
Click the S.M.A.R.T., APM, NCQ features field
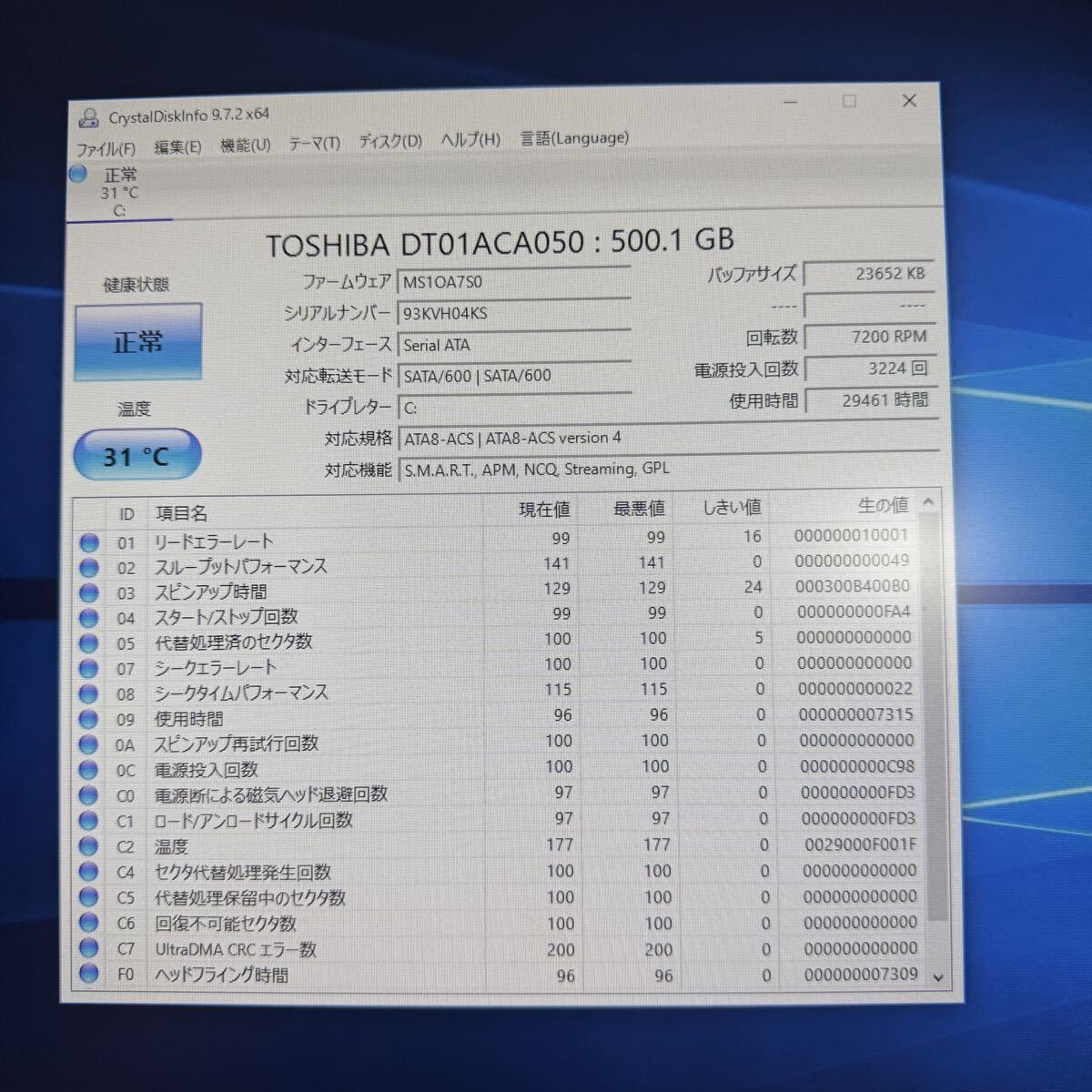pos(668,469)
